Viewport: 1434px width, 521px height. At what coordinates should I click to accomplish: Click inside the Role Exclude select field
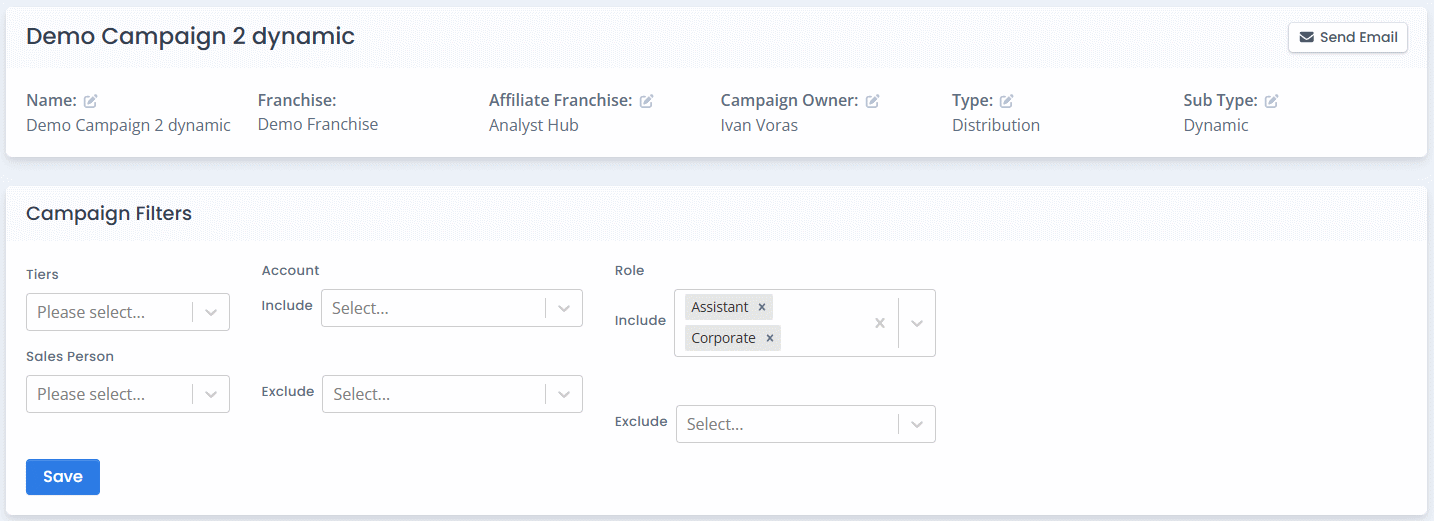click(785, 425)
